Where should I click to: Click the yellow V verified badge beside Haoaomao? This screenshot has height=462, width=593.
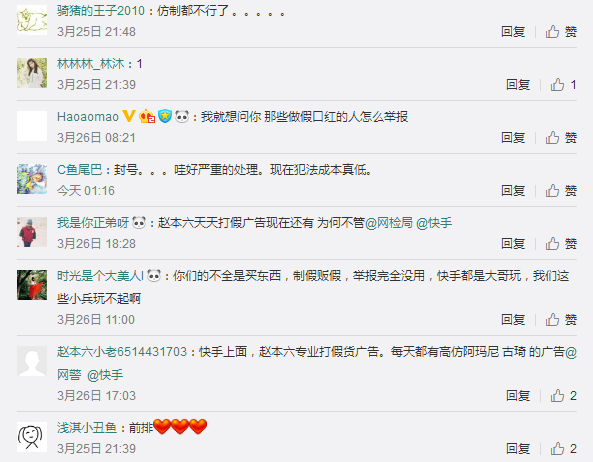coord(129,116)
